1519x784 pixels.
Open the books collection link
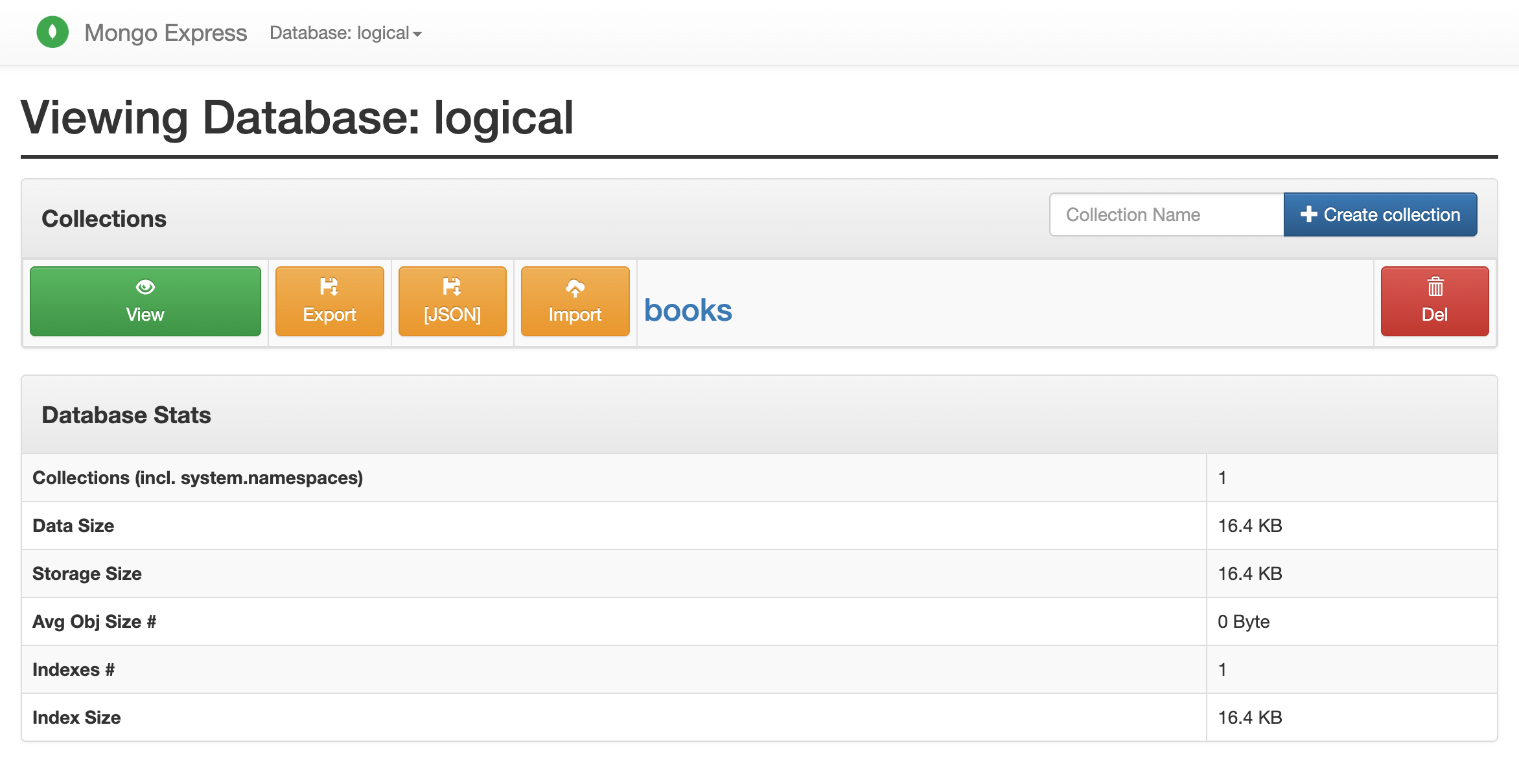[x=688, y=310]
